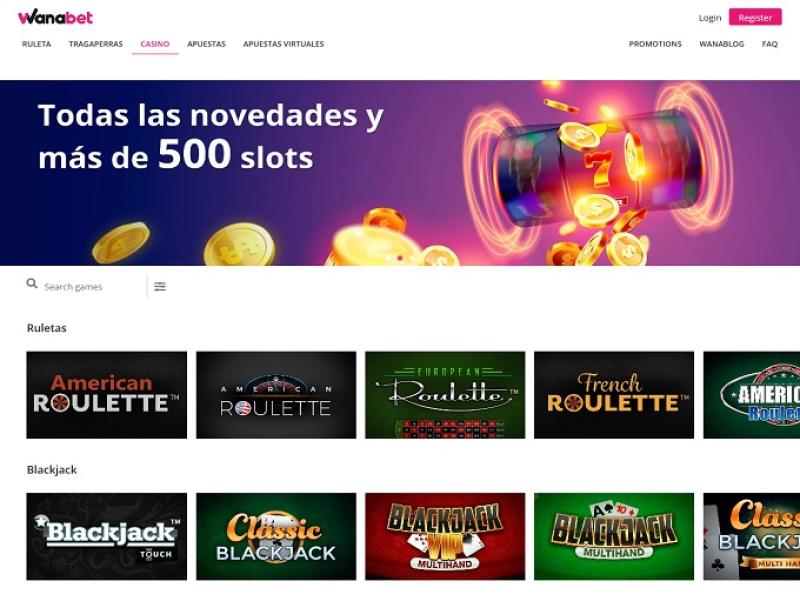Open the European Roulette thumbnail

click(445, 395)
